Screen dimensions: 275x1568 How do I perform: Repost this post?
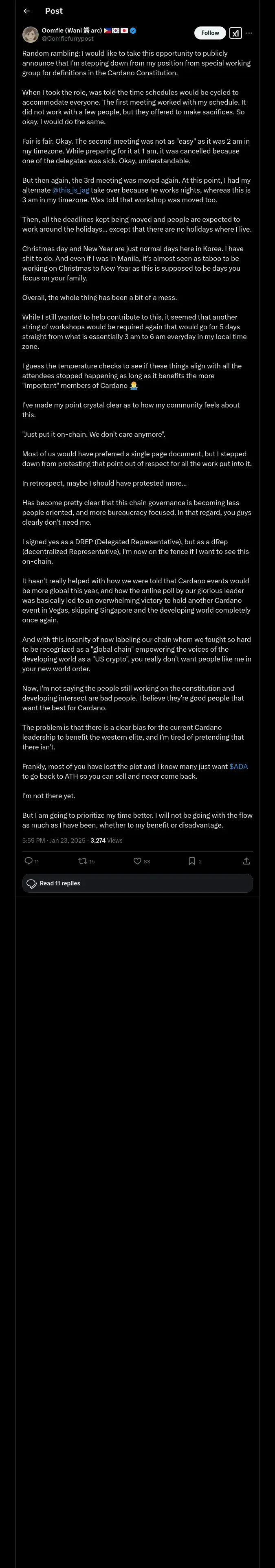coord(83,861)
